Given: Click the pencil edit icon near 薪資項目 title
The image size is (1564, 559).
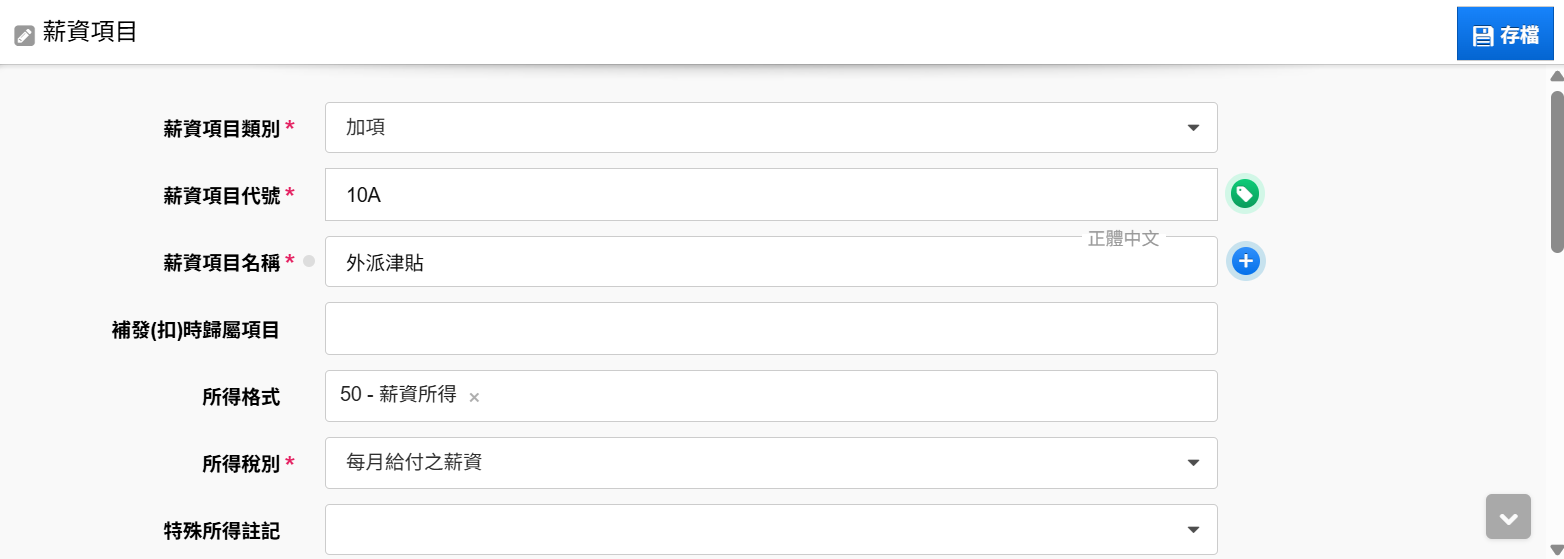Looking at the screenshot, I should point(24,36).
